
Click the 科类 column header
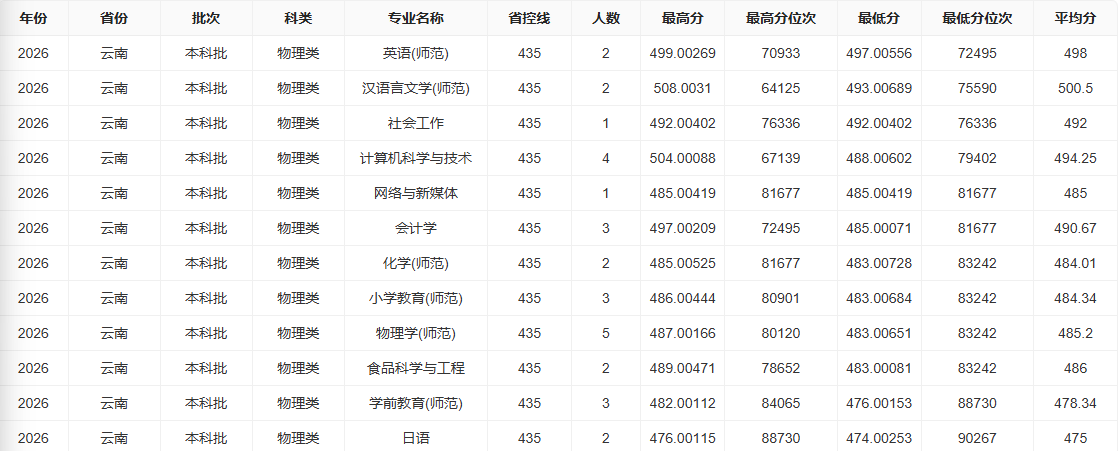click(298, 19)
